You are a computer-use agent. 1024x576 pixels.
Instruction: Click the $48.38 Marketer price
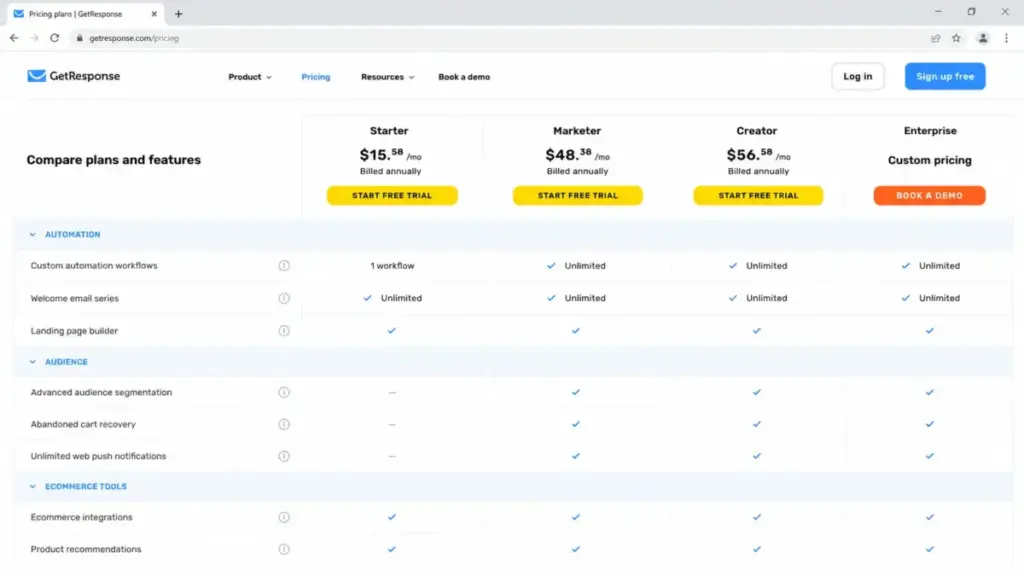(577, 155)
